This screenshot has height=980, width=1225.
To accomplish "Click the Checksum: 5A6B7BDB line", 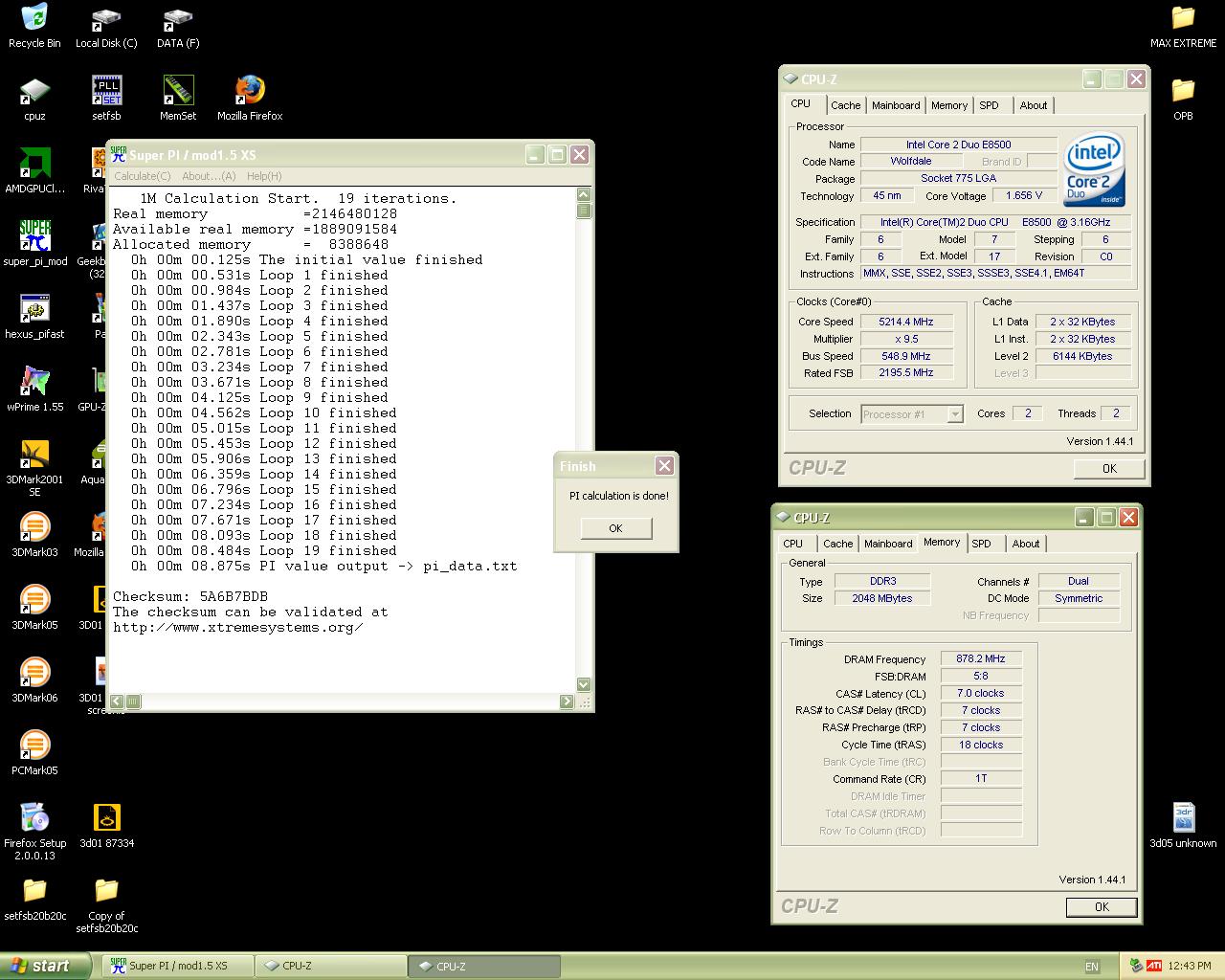I will pos(190,596).
